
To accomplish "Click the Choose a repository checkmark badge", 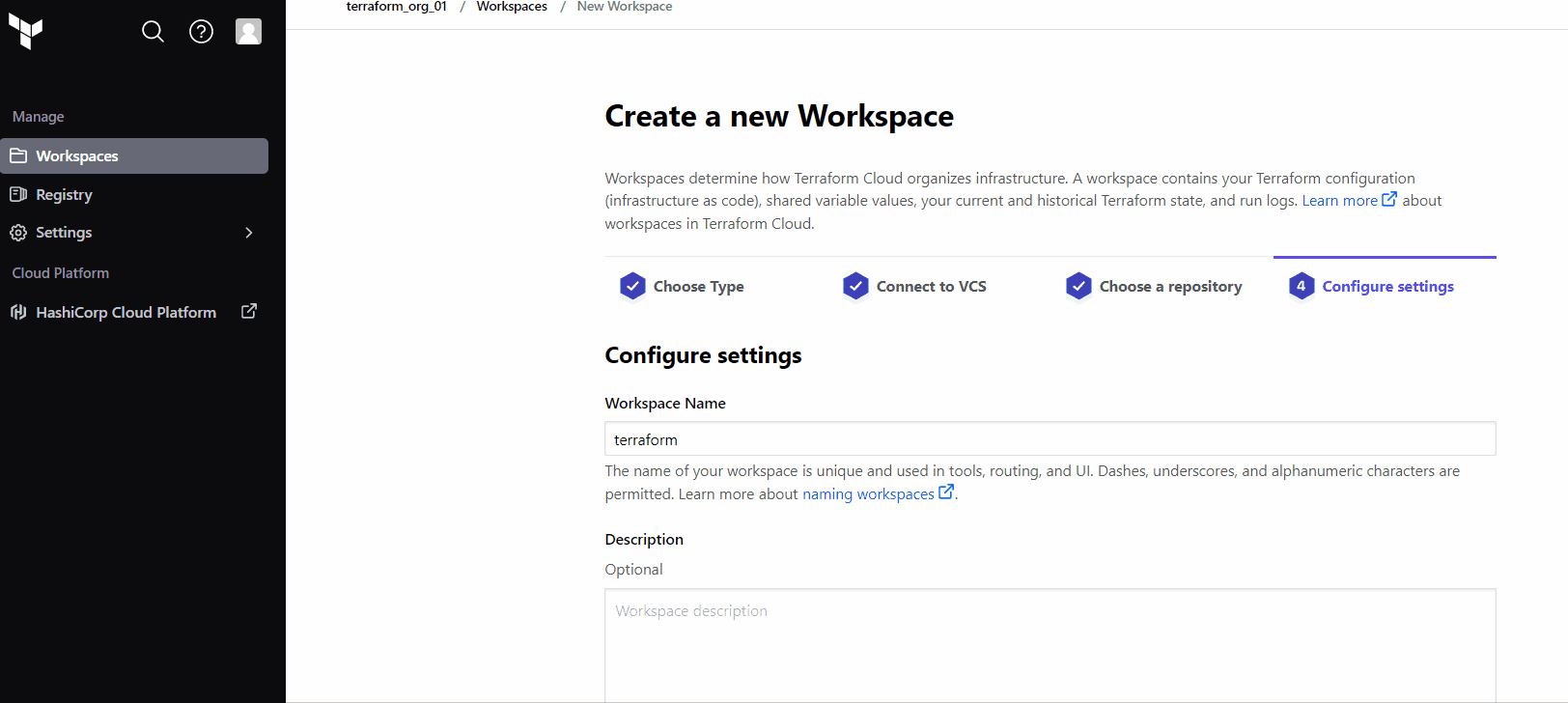I will pyautogui.click(x=1078, y=286).
